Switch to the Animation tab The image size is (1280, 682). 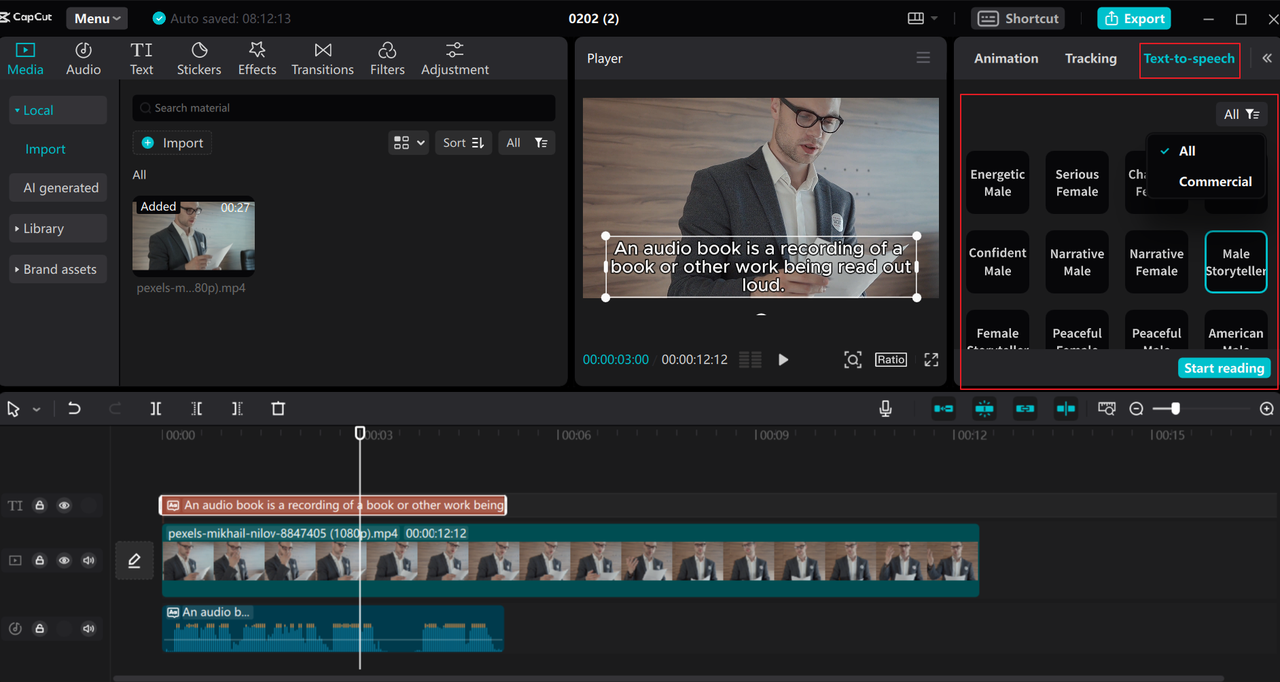pyautogui.click(x=1006, y=58)
